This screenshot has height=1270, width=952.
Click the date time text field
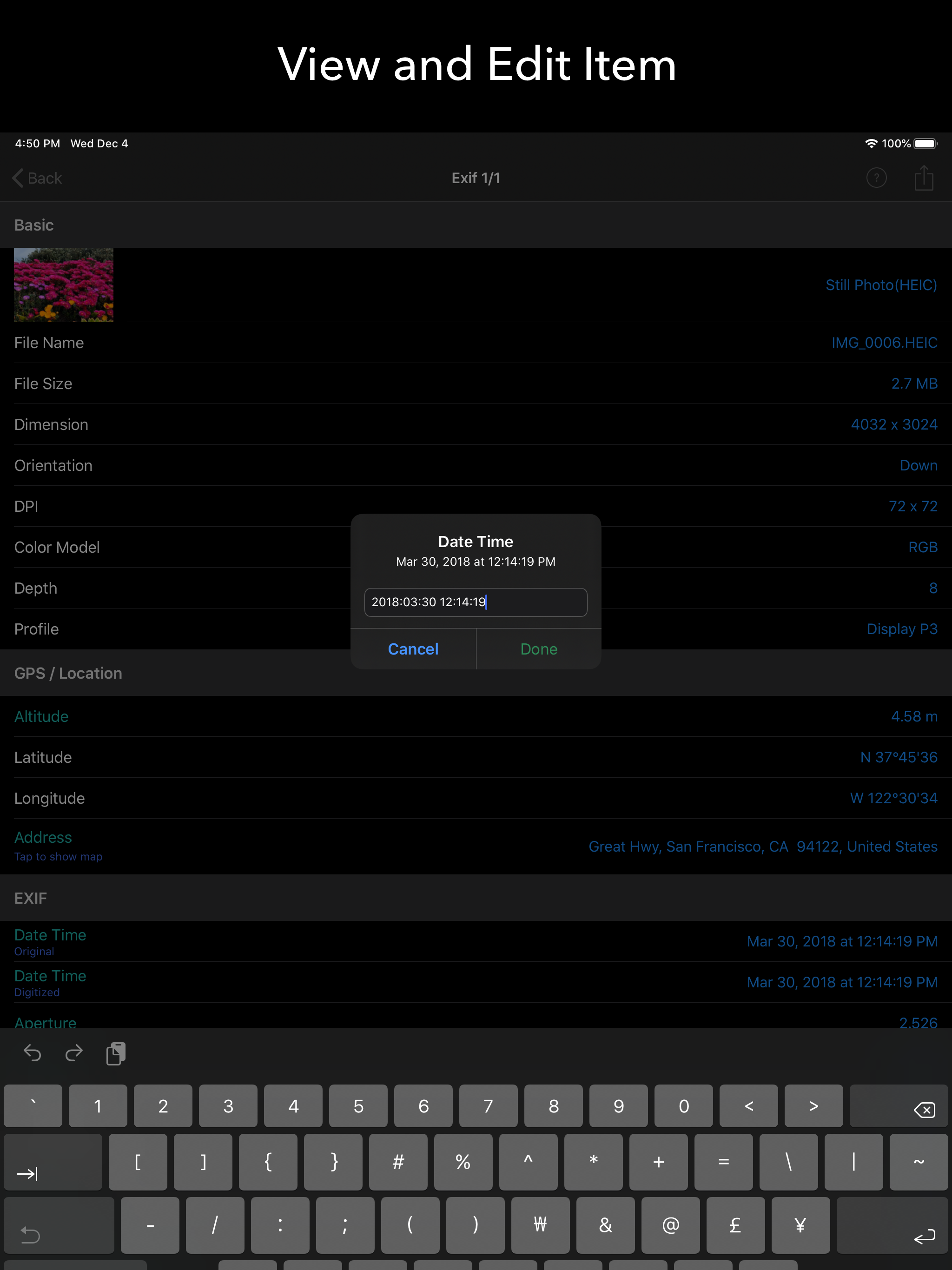(476, 602)
